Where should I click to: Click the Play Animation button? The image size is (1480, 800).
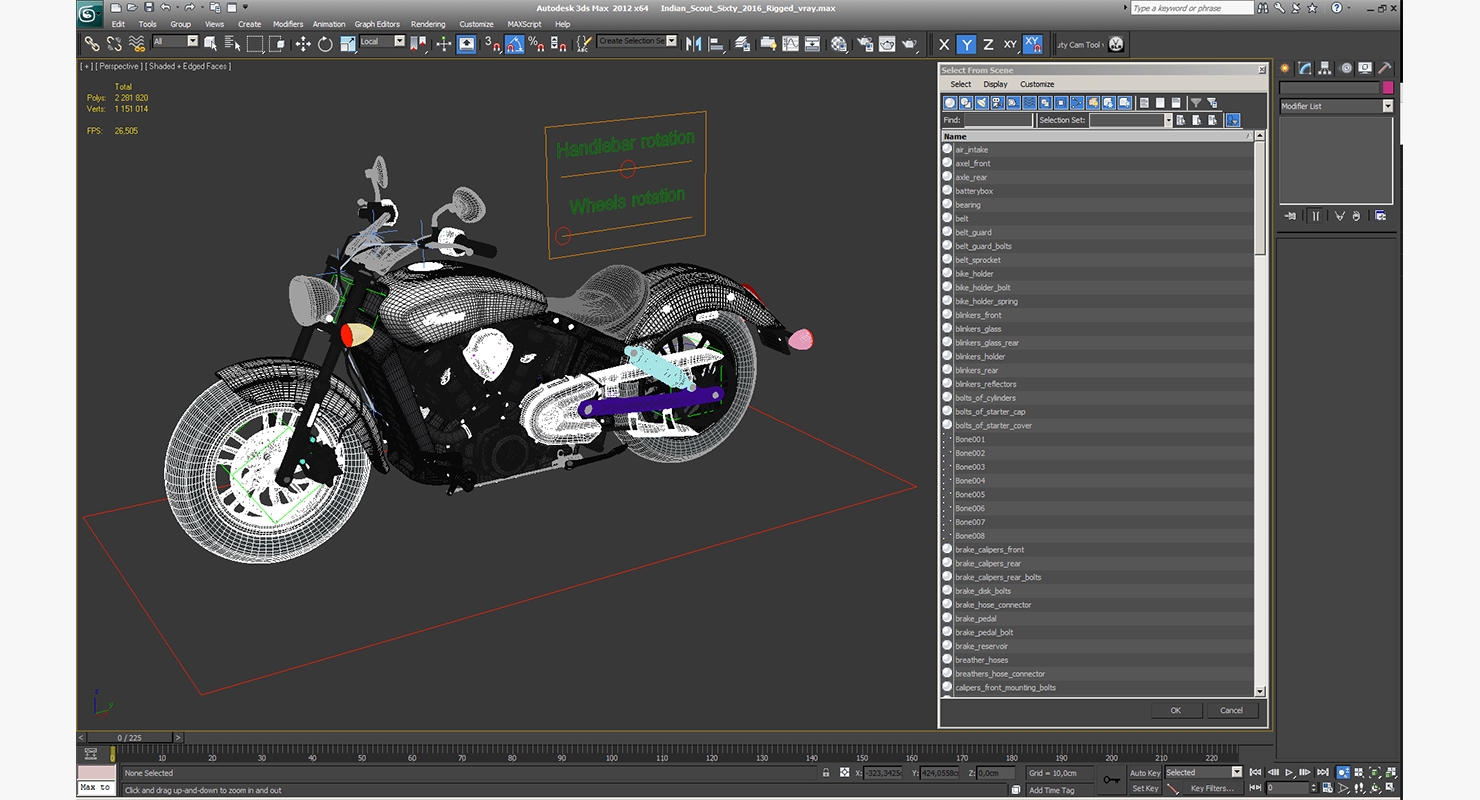pyautogui.click(x=1290, y=772)
